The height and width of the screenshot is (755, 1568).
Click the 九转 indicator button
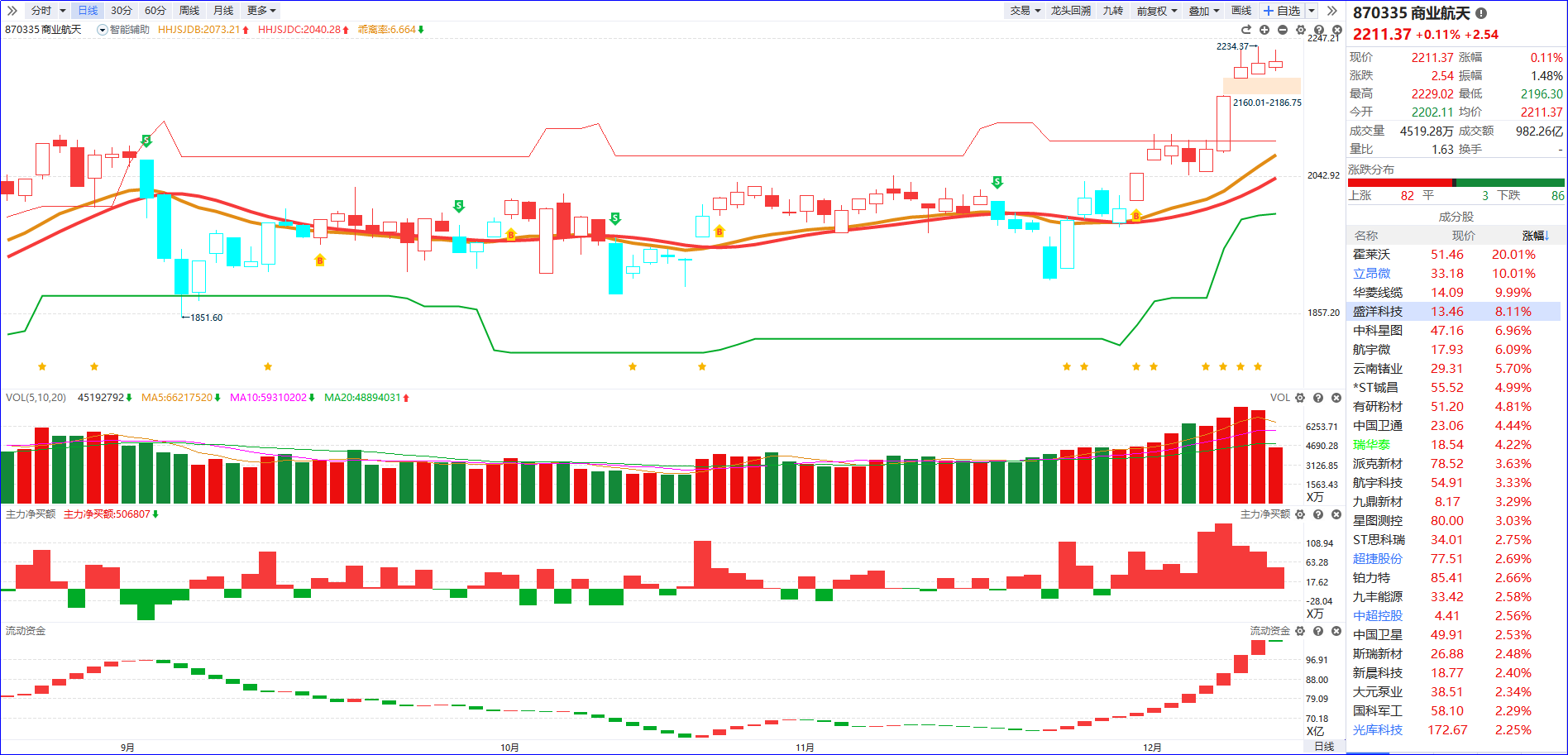click(x=1113, y=11)
